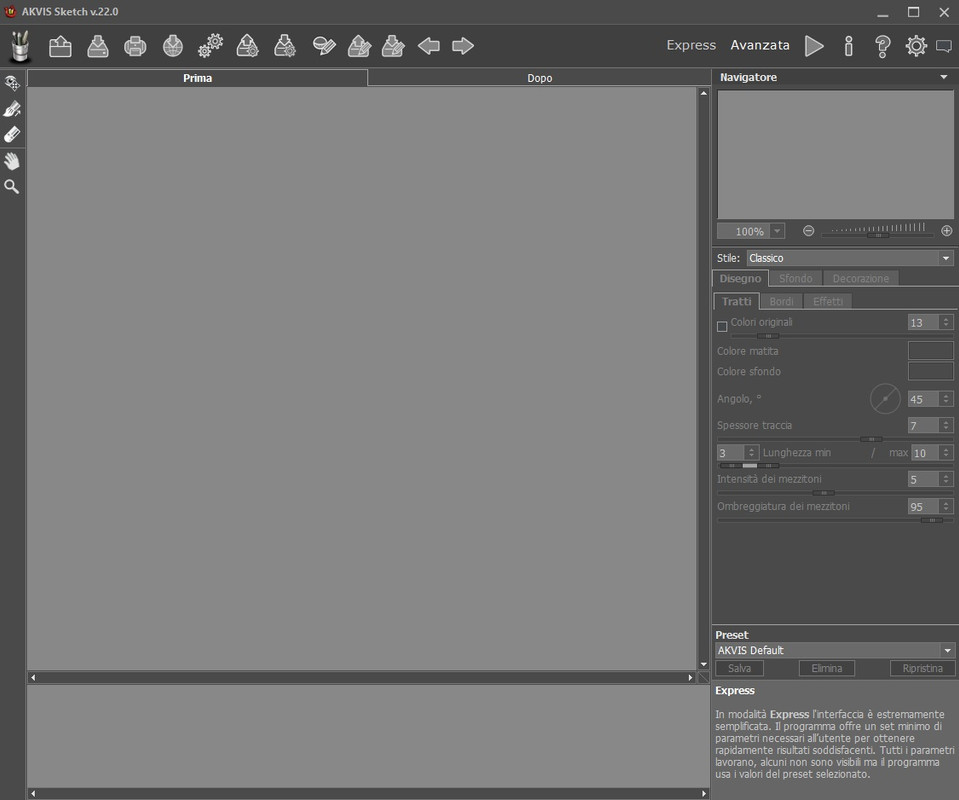
Task: Click the Redo right arrow
Action: pos(463,46)
